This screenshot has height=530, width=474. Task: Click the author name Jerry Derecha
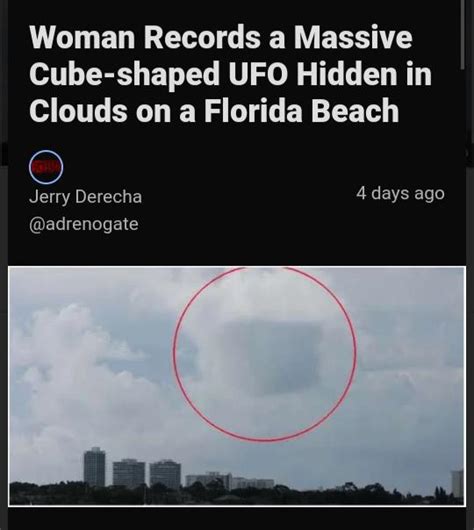point(86,197)
